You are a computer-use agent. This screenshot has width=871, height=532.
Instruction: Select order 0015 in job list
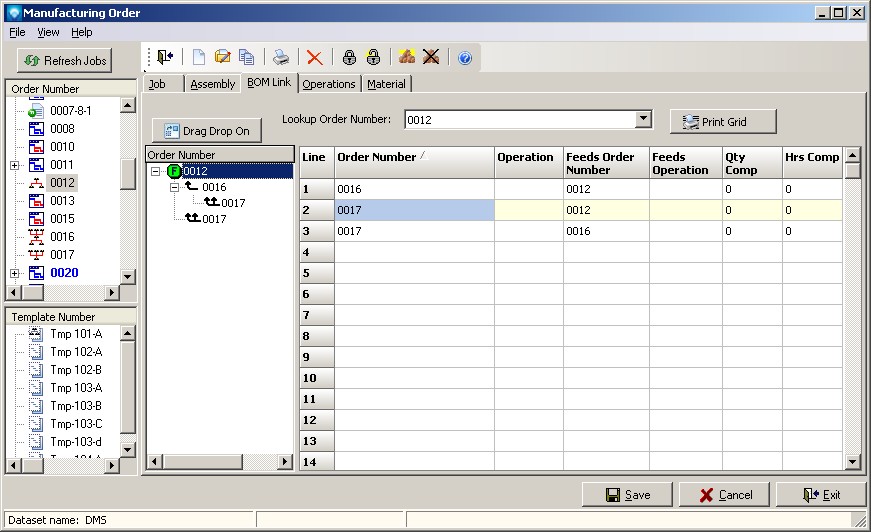click(62, 219)
